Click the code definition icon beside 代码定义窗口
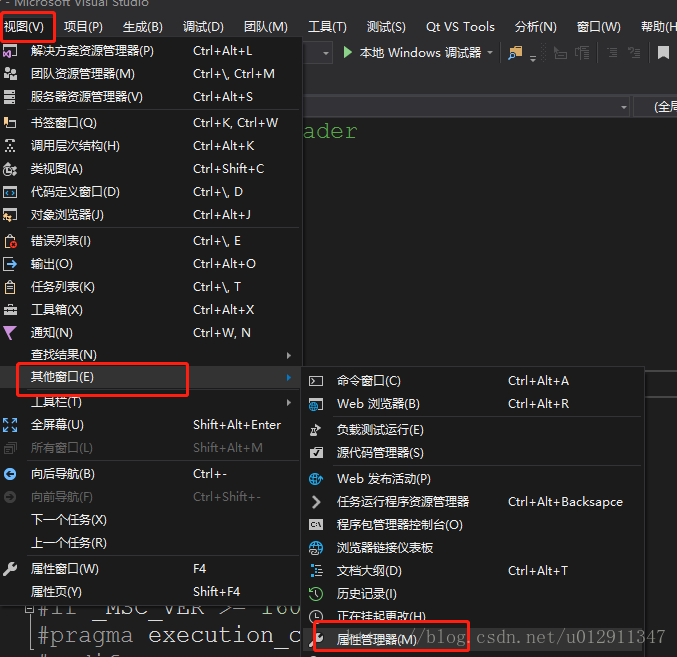Viewport: 677px width, 657px height. [x=10, y=192]
